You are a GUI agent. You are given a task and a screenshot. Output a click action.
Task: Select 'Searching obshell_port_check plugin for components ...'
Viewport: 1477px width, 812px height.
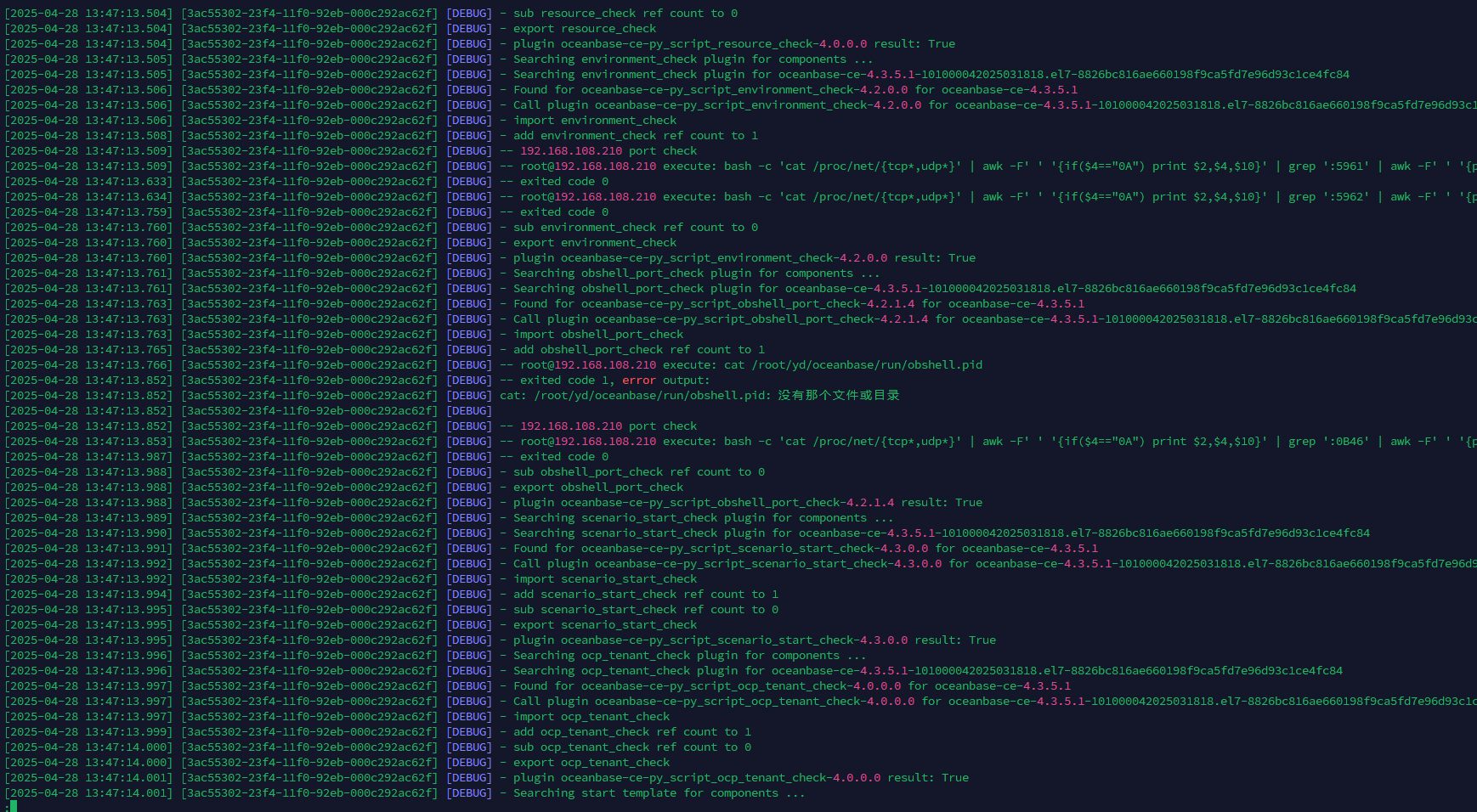[x=697, y=273]
